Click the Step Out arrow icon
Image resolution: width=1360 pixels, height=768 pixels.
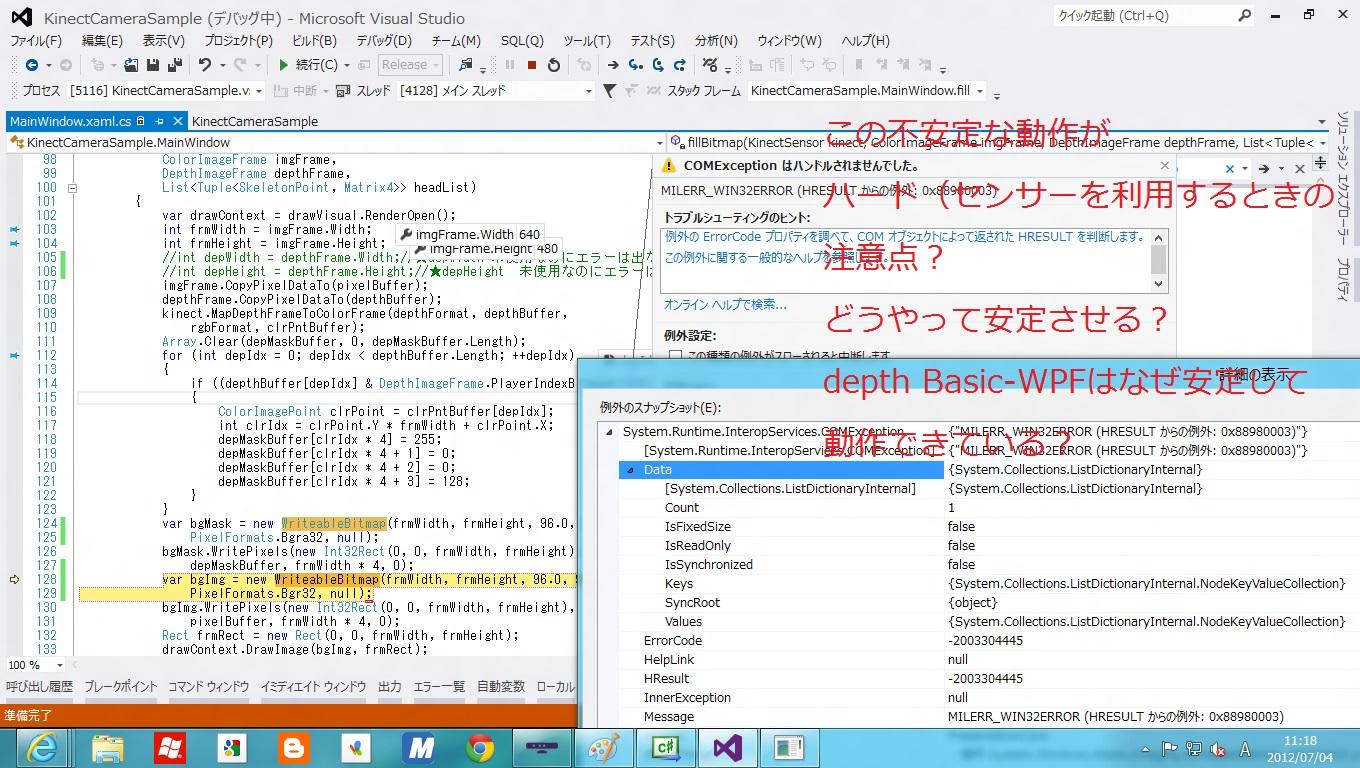pos(680,65)
